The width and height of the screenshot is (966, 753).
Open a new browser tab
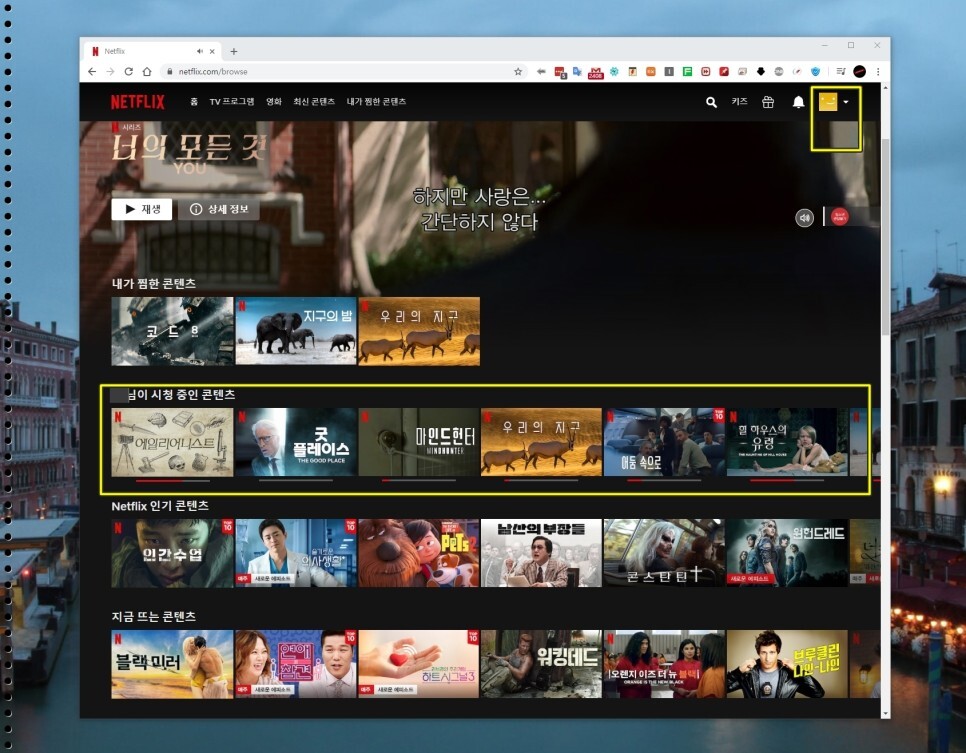coord(233,51)
